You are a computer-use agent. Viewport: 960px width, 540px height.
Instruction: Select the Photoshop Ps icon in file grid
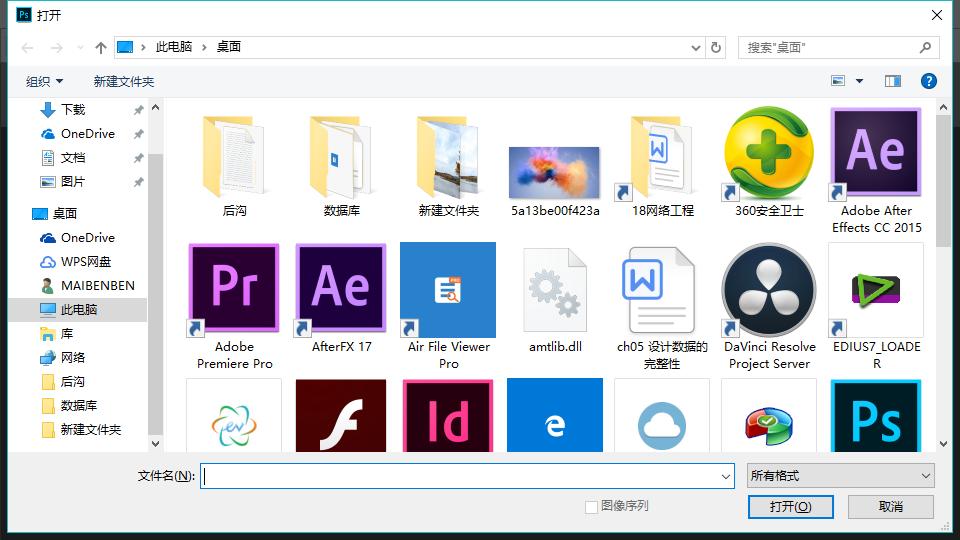[x=876, y=416]
